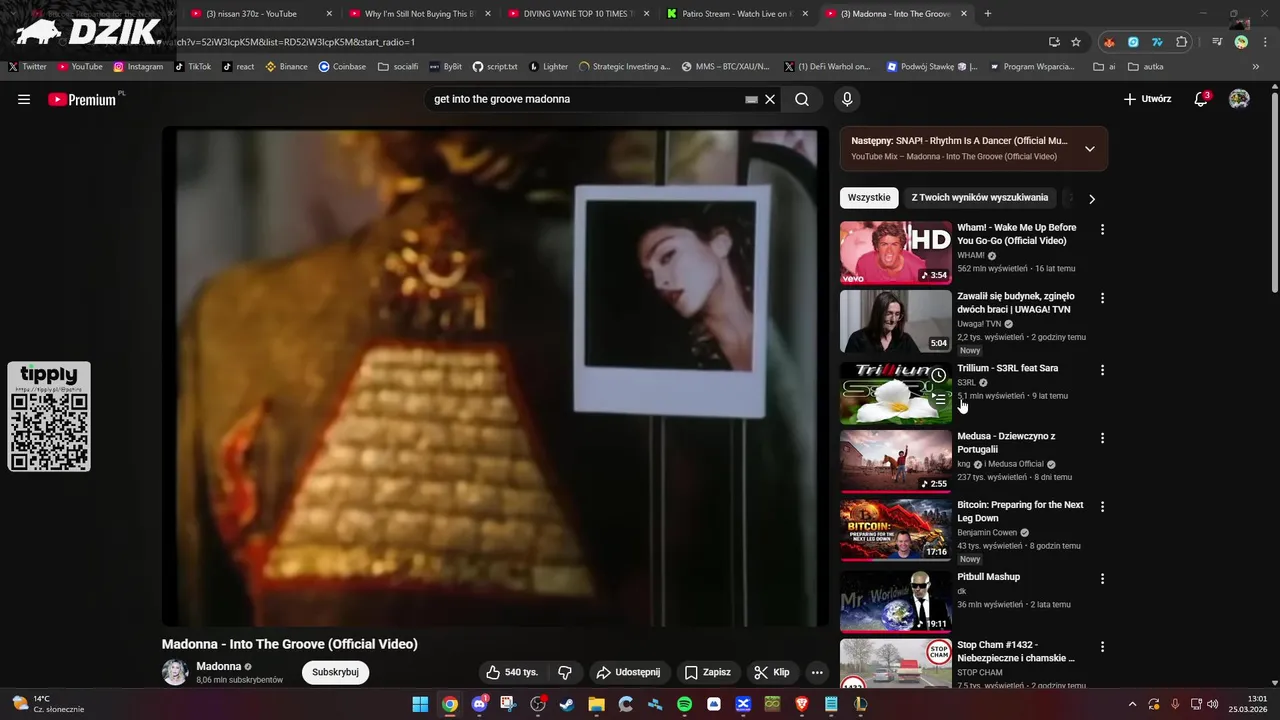Image resolution: width=1280 pixels, height=720 pixels.
Task: Open options menu for Wham! video
Action: tap(1103, 229)
